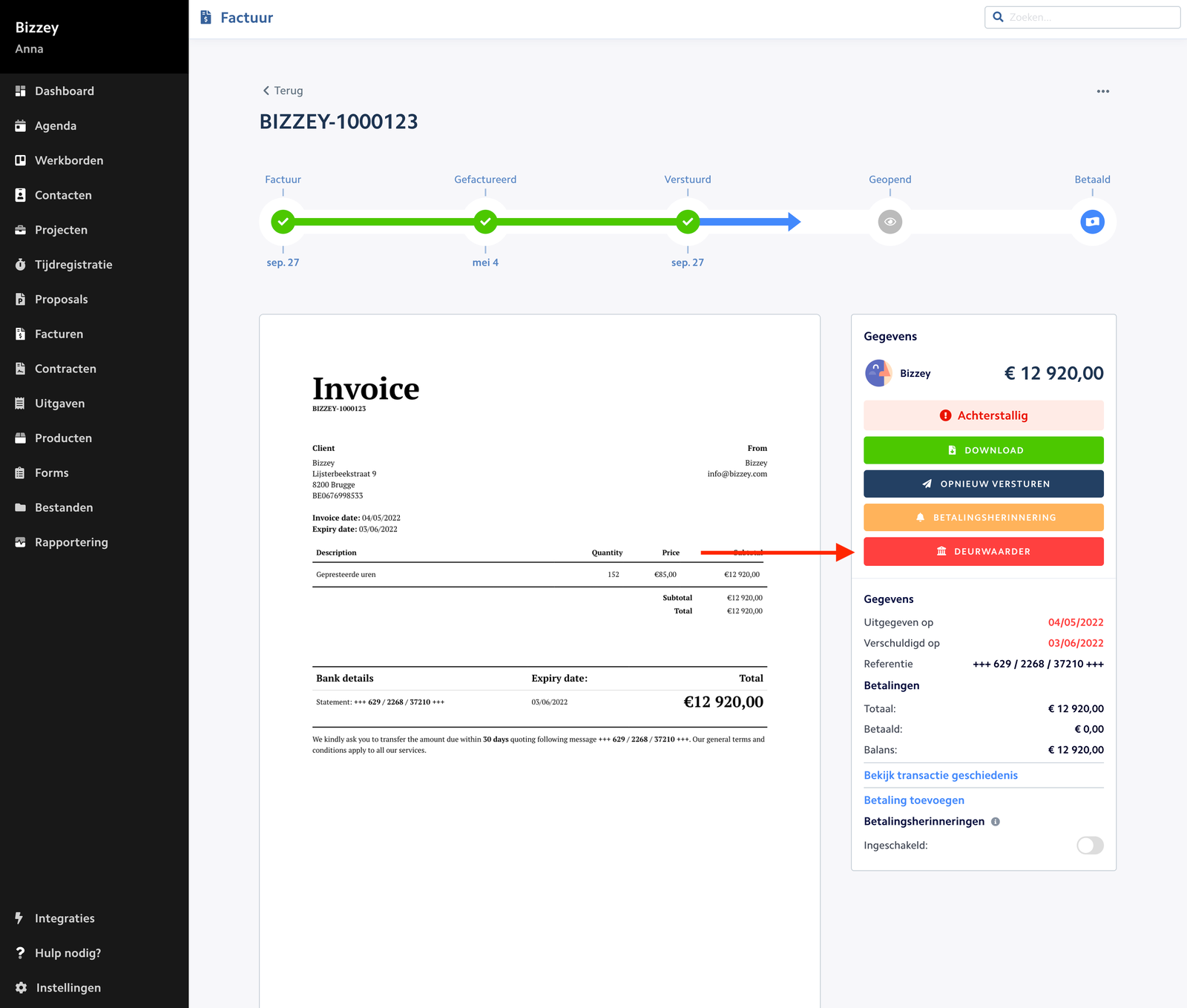Image resolution: width=1187 pixels, height=1008 pixels.
Task: Click the Factuur header invoice icon
Action: coord(206,17)
